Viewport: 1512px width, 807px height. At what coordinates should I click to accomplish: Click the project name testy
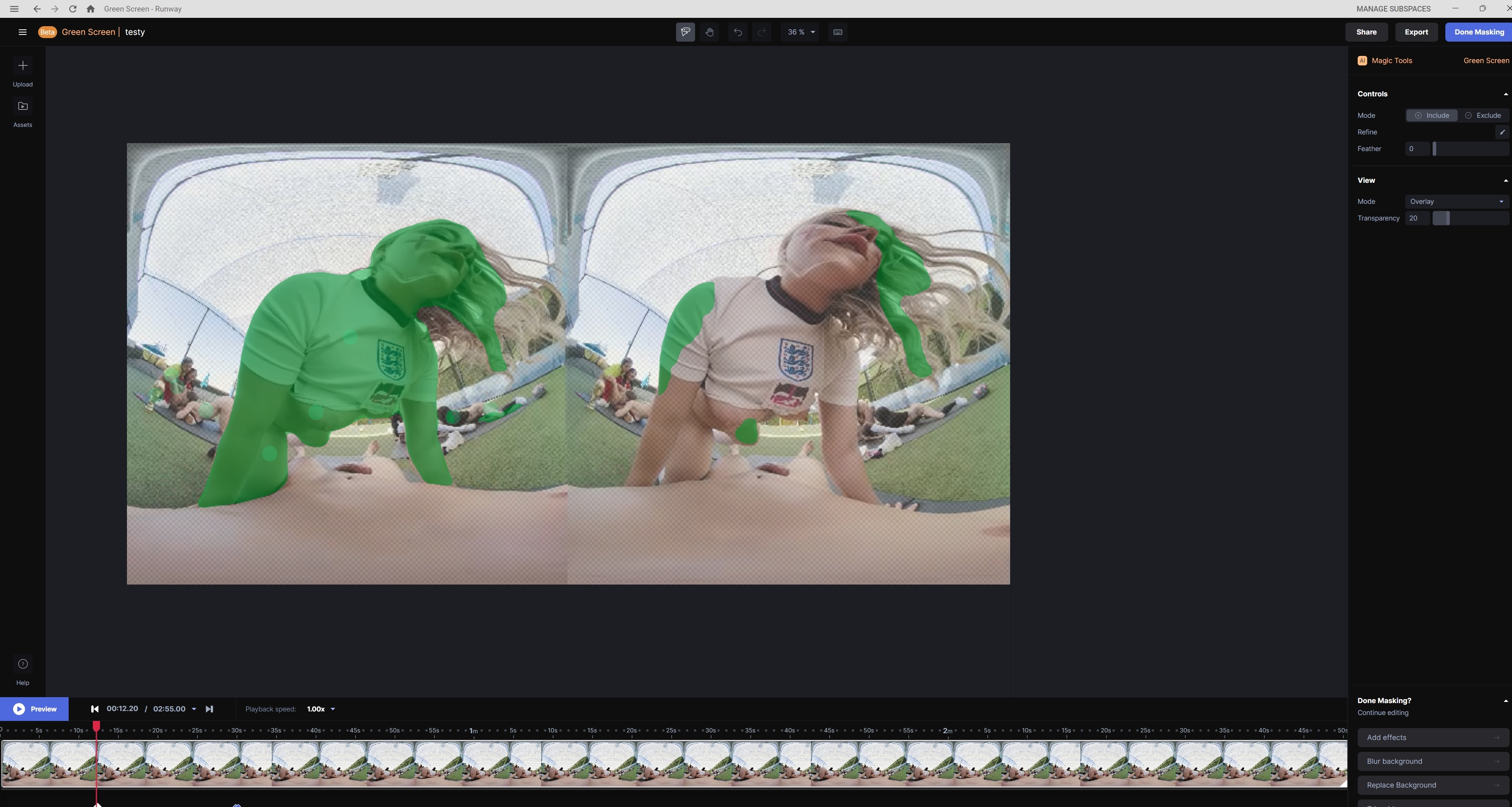point(135,32)
